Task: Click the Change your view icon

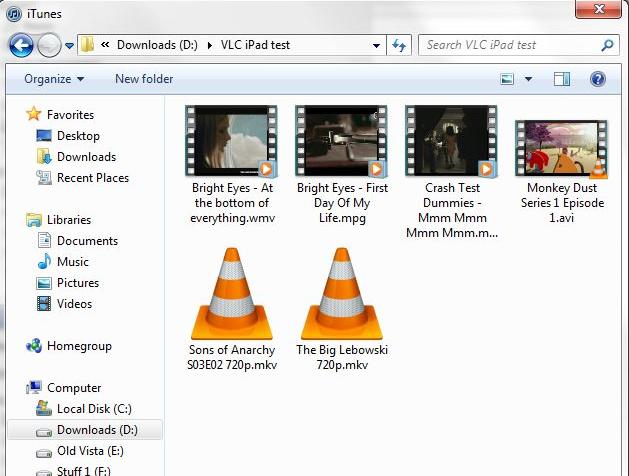Action: point(507,79)
